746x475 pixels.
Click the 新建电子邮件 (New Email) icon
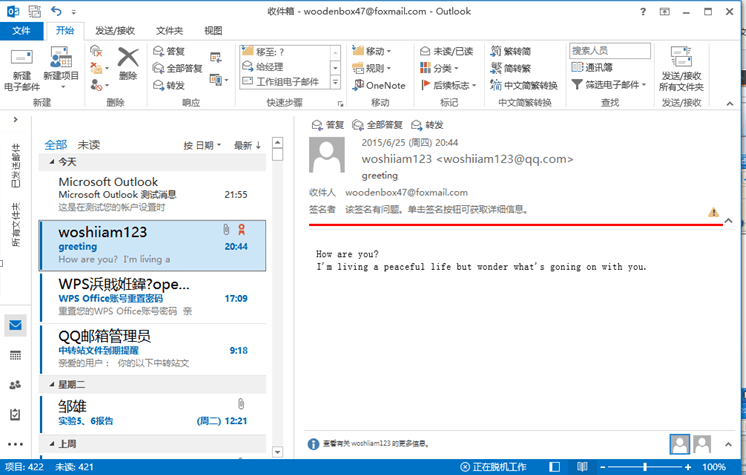[x=21, y=58]
